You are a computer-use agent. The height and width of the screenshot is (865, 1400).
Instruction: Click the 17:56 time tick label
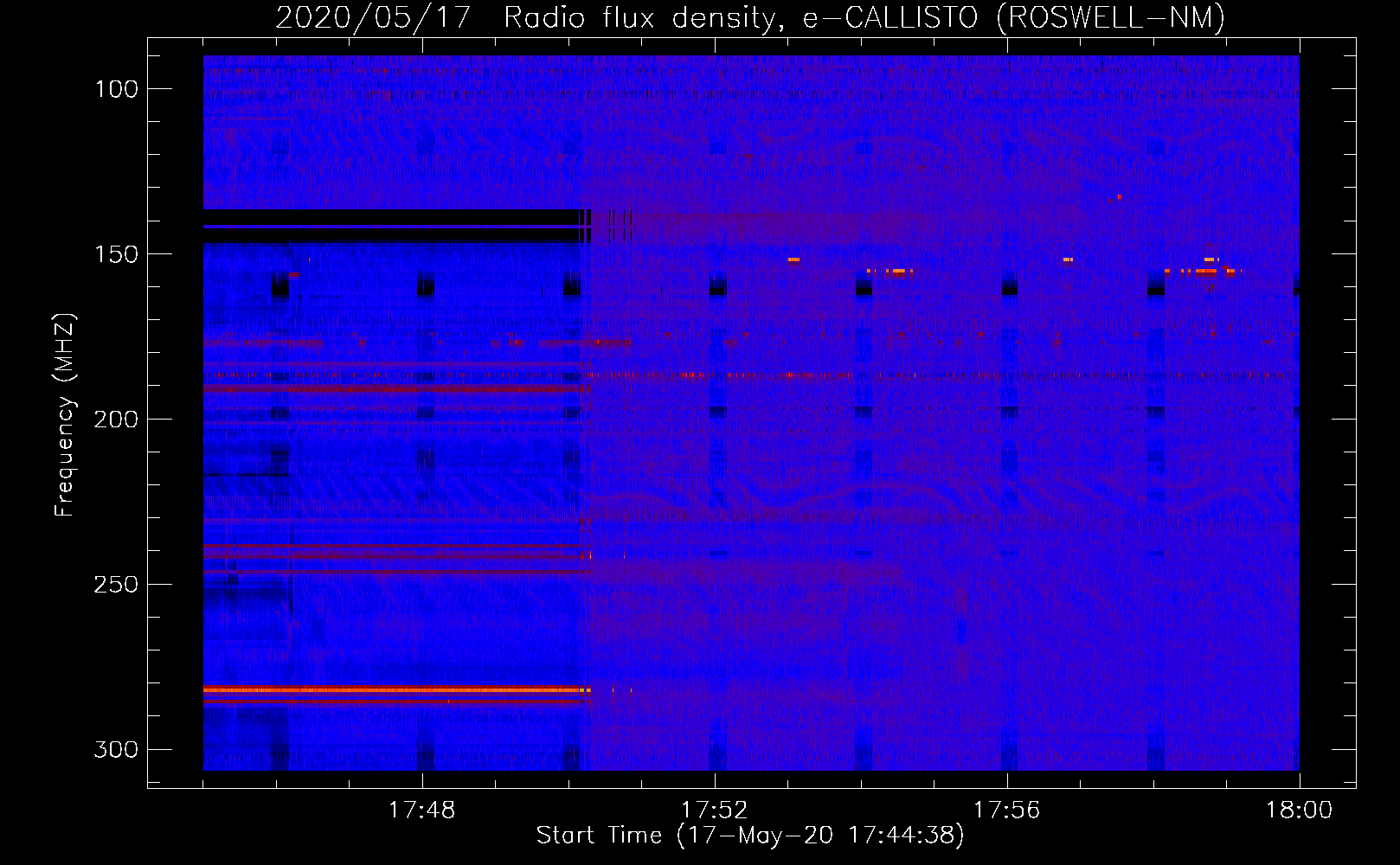click(x=1007, y=811)
